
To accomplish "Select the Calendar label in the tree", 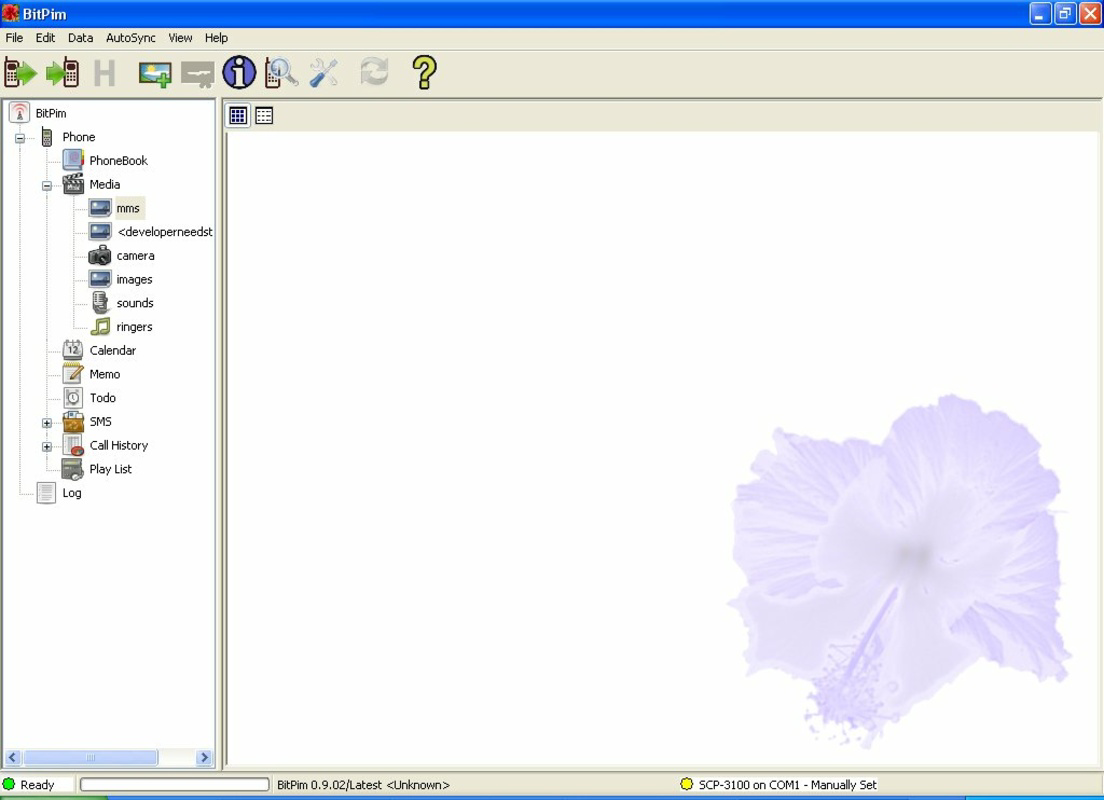I will (113, 350).
